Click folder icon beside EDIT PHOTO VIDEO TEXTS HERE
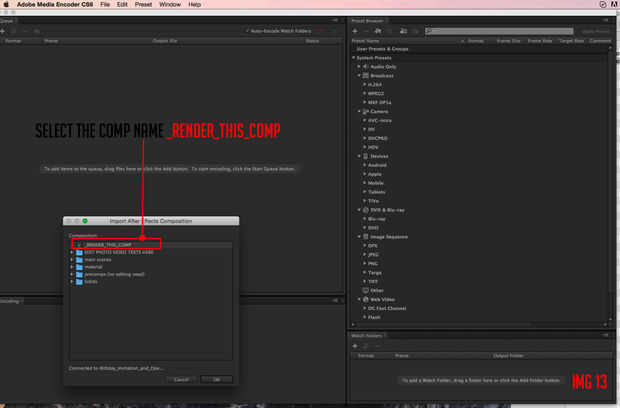The image size is (620, 408). [x=79, y=252]
